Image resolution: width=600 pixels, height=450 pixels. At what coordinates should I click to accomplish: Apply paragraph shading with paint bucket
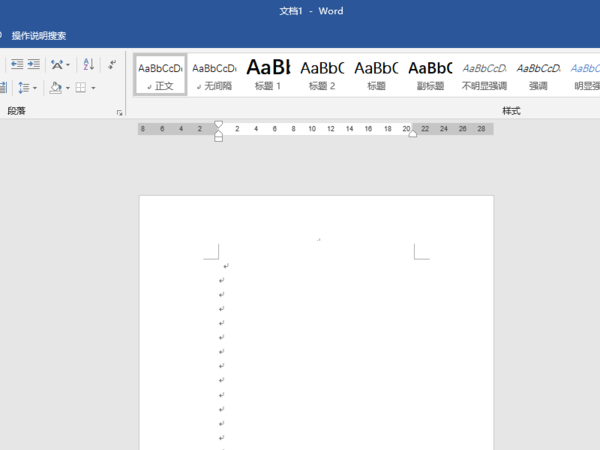pyautogui.click(x=56, y=88)
